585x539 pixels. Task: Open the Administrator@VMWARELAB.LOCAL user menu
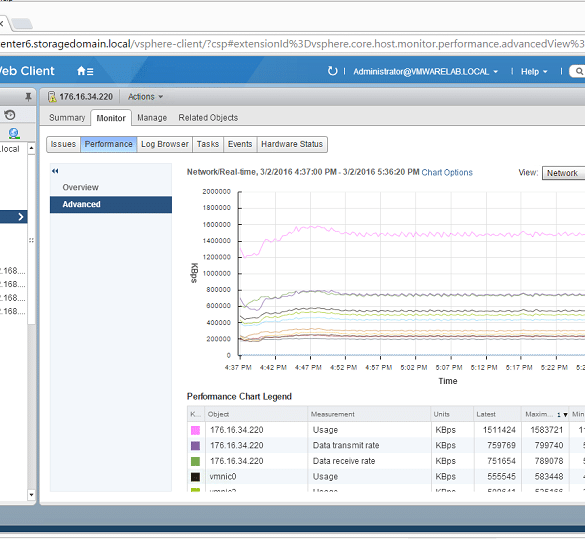(x=426, y=72)
